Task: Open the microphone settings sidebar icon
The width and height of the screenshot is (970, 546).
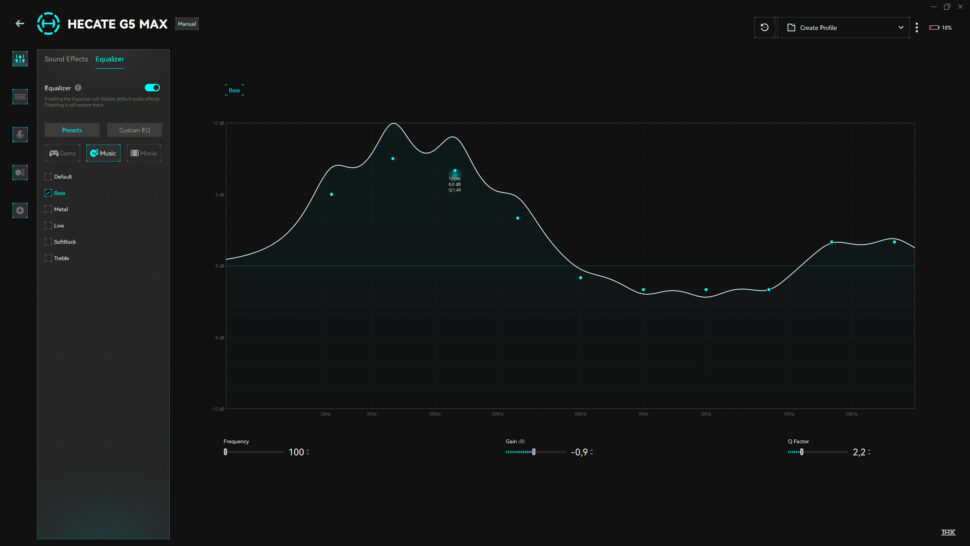Action: 20,134
